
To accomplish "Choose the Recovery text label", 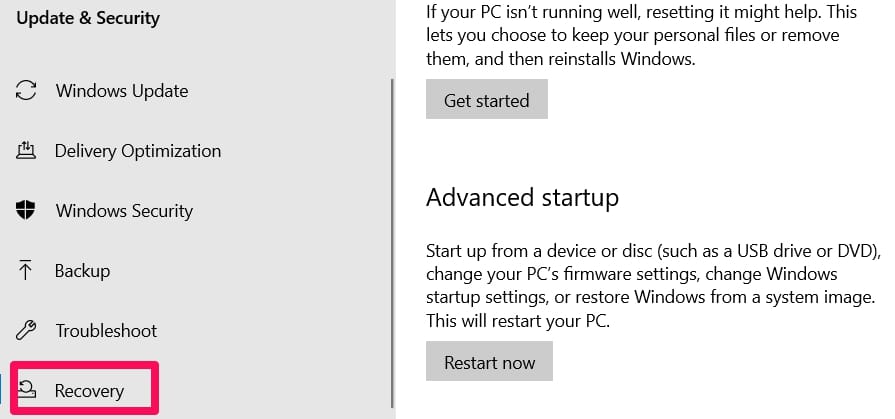I will (89, 391).
